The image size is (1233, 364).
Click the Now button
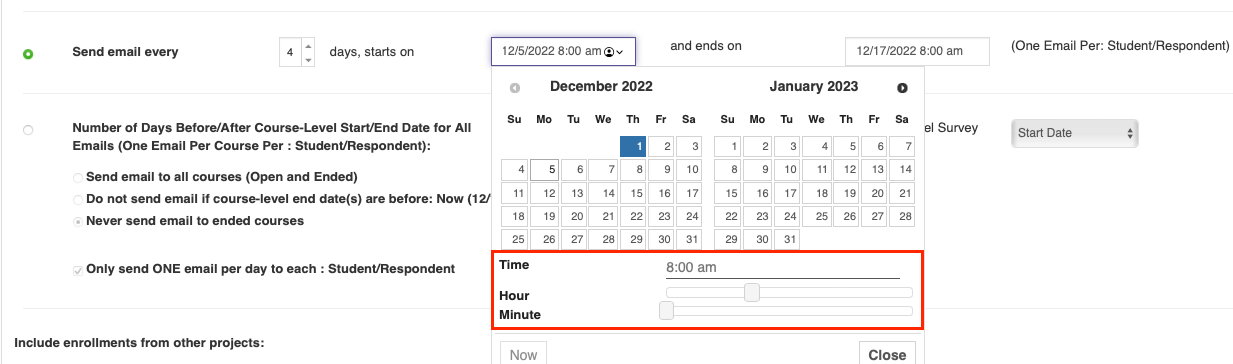(x=523, y=354)
